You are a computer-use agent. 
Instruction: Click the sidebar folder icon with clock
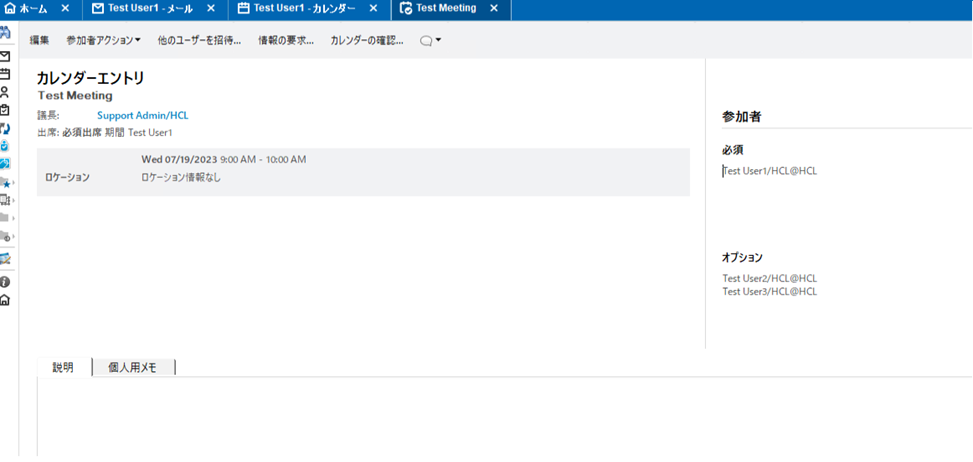click(5, 236)
